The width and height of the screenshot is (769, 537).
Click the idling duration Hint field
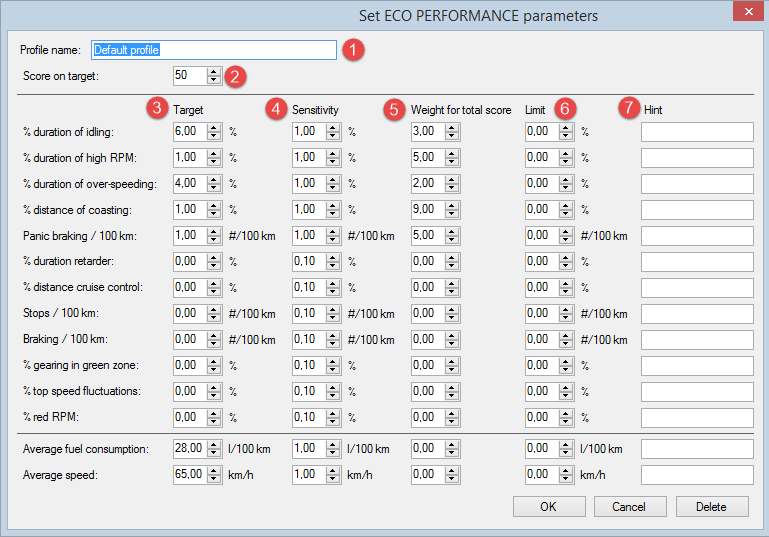pyautogui.click(x=696, y=131)
